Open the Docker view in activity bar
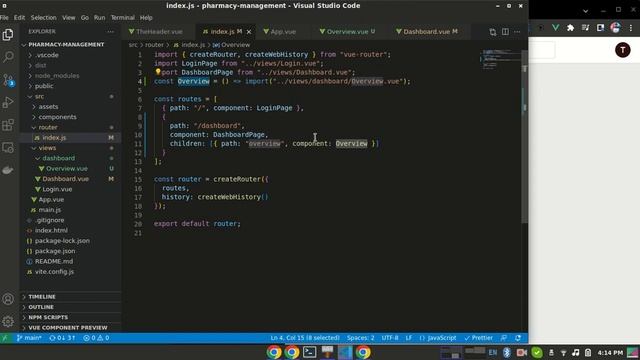Screen dimensions: 640x360 (x=8, y=170)
